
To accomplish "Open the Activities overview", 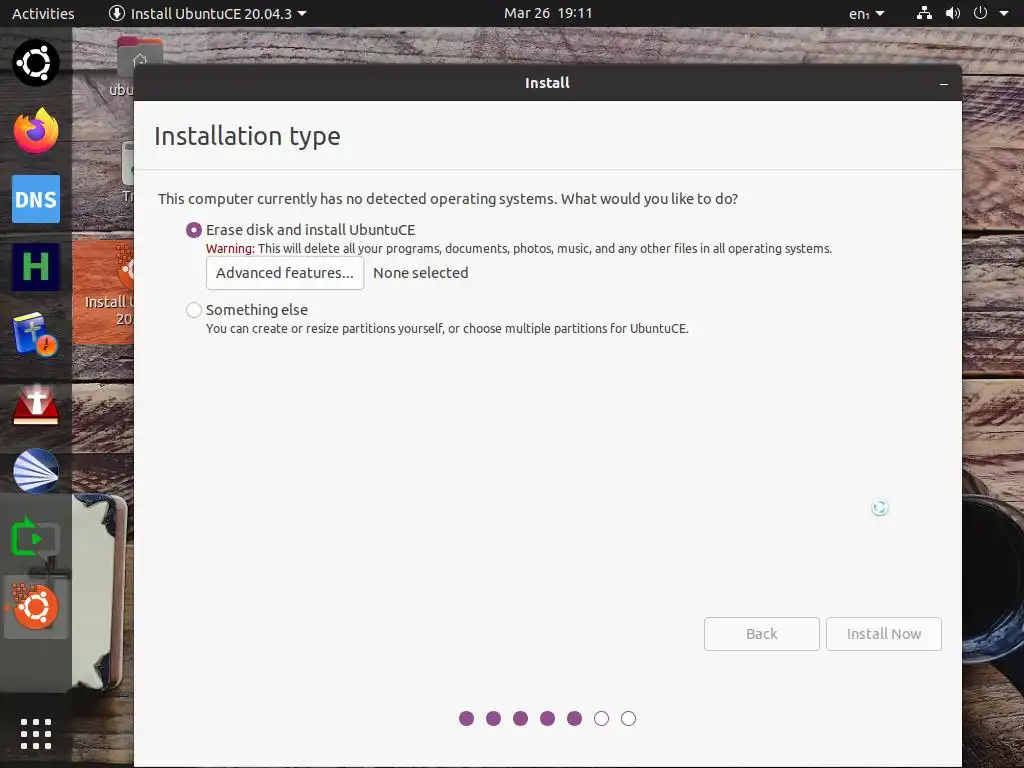I will pos(43,13).
